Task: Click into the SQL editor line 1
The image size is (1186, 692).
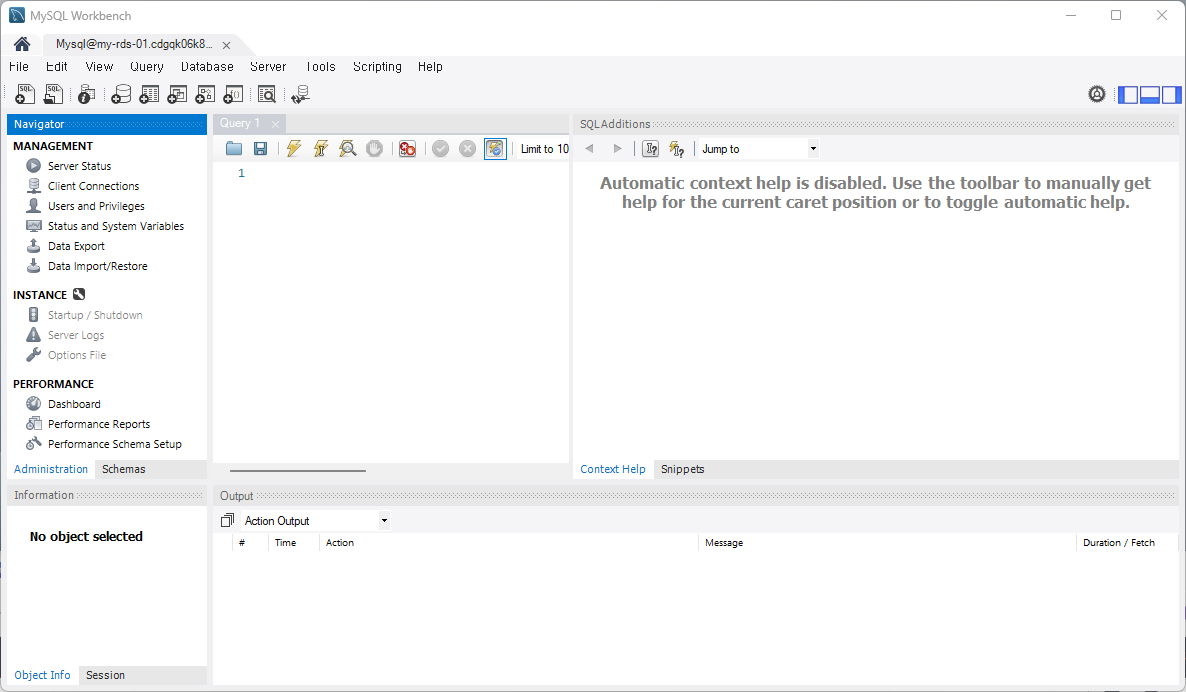Action: point(408,173)
